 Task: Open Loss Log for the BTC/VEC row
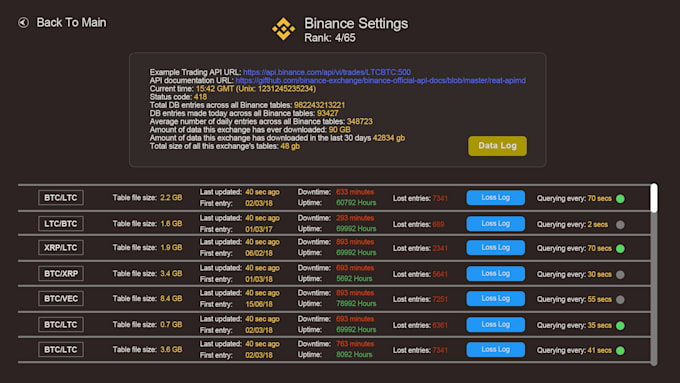click(496, 299)
